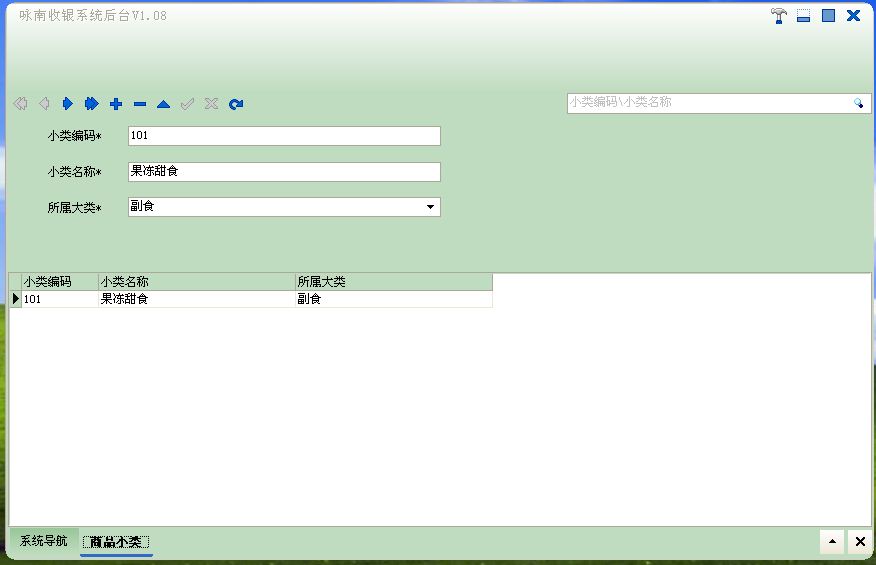Viewport: 876px width, 565px height.
Task: Go to first record navigation arrow
Action: [x=21, y=104]
